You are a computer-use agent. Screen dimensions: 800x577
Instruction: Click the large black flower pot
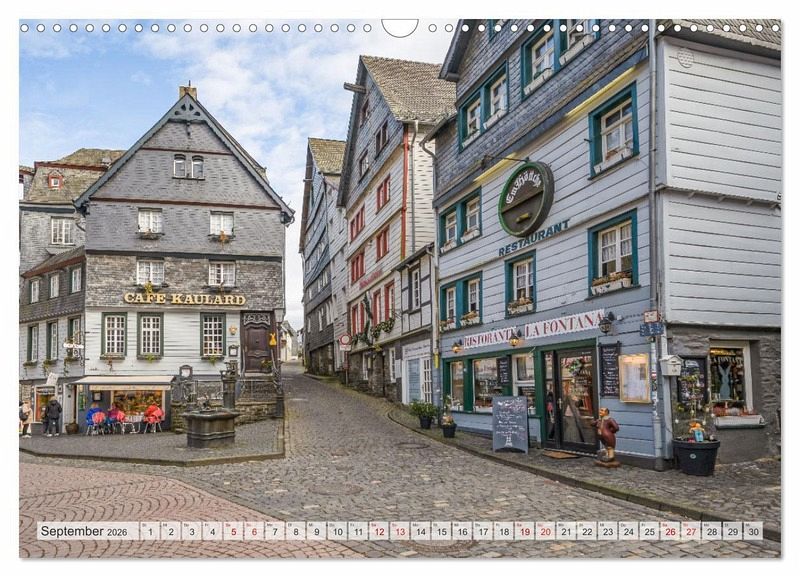click(696, 455)
